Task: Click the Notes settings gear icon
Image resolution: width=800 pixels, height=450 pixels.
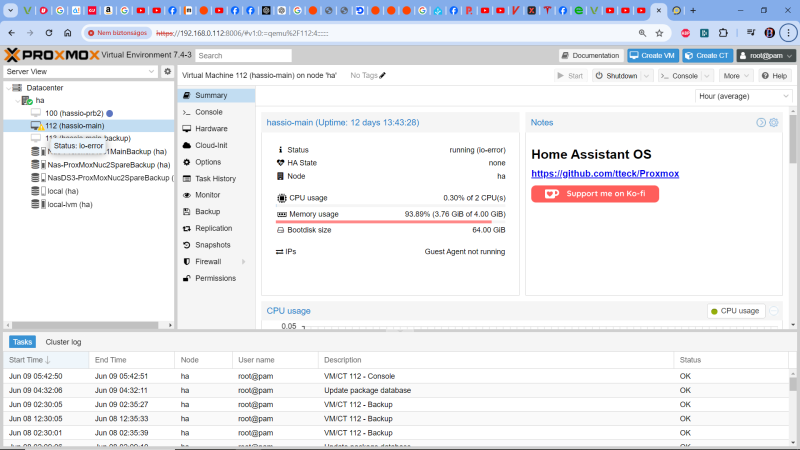Action: [x=773, y=122]
